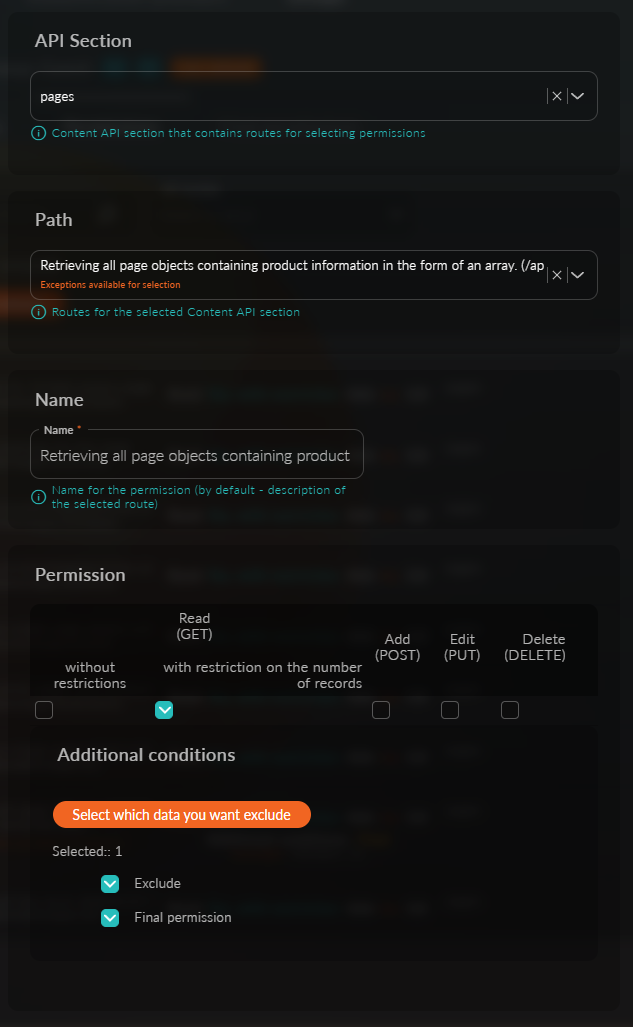
Task: Enable Read without restrictions checkbox
Action: pyautogui.click(x=44, y=710)
